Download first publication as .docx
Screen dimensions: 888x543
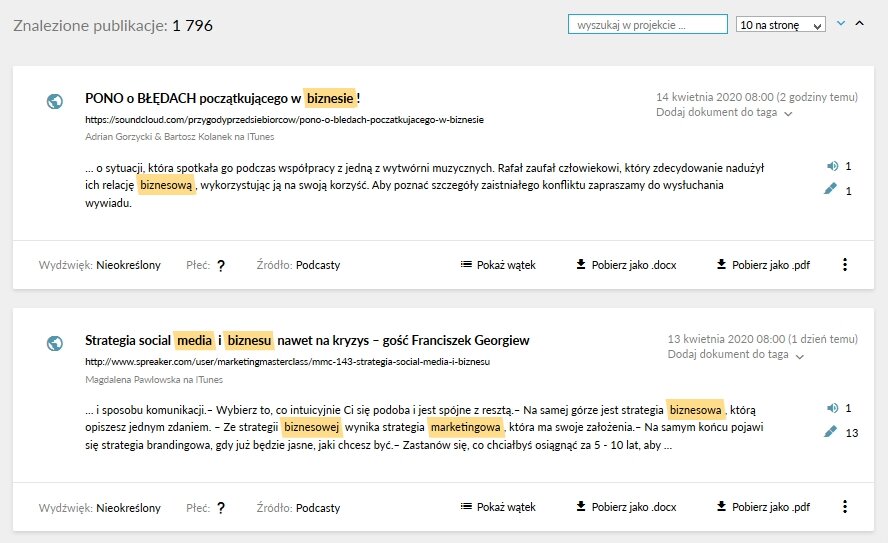626,264
